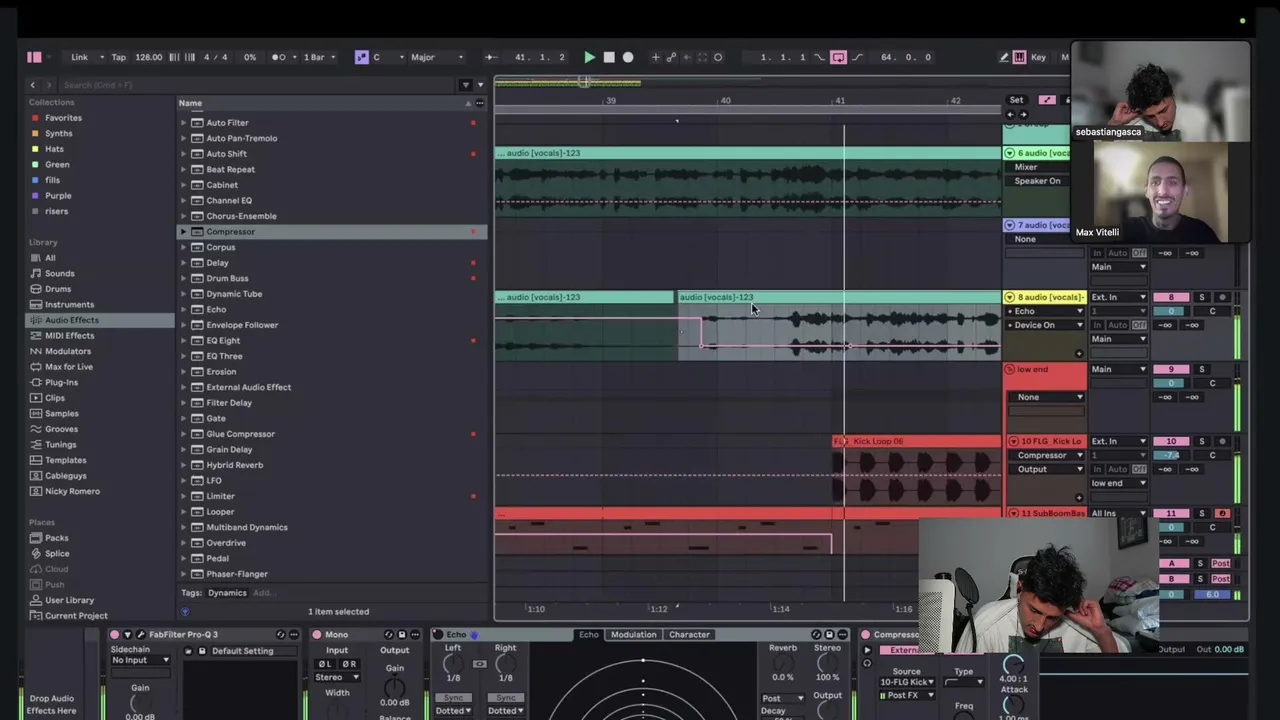Select the Character tab in Echo
Image resolution: width=1280 pixels, height=720 pixels.
pyautogui.click(x=689, y=635)
